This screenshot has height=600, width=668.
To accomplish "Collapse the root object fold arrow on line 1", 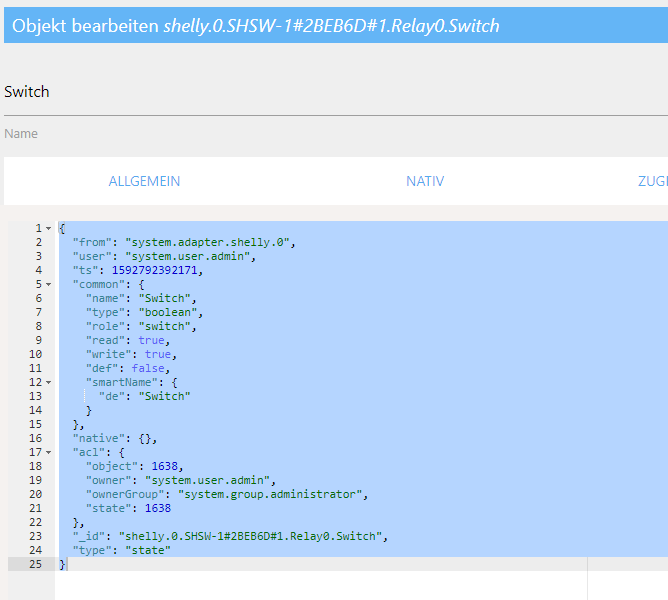I will coord(49,228).
